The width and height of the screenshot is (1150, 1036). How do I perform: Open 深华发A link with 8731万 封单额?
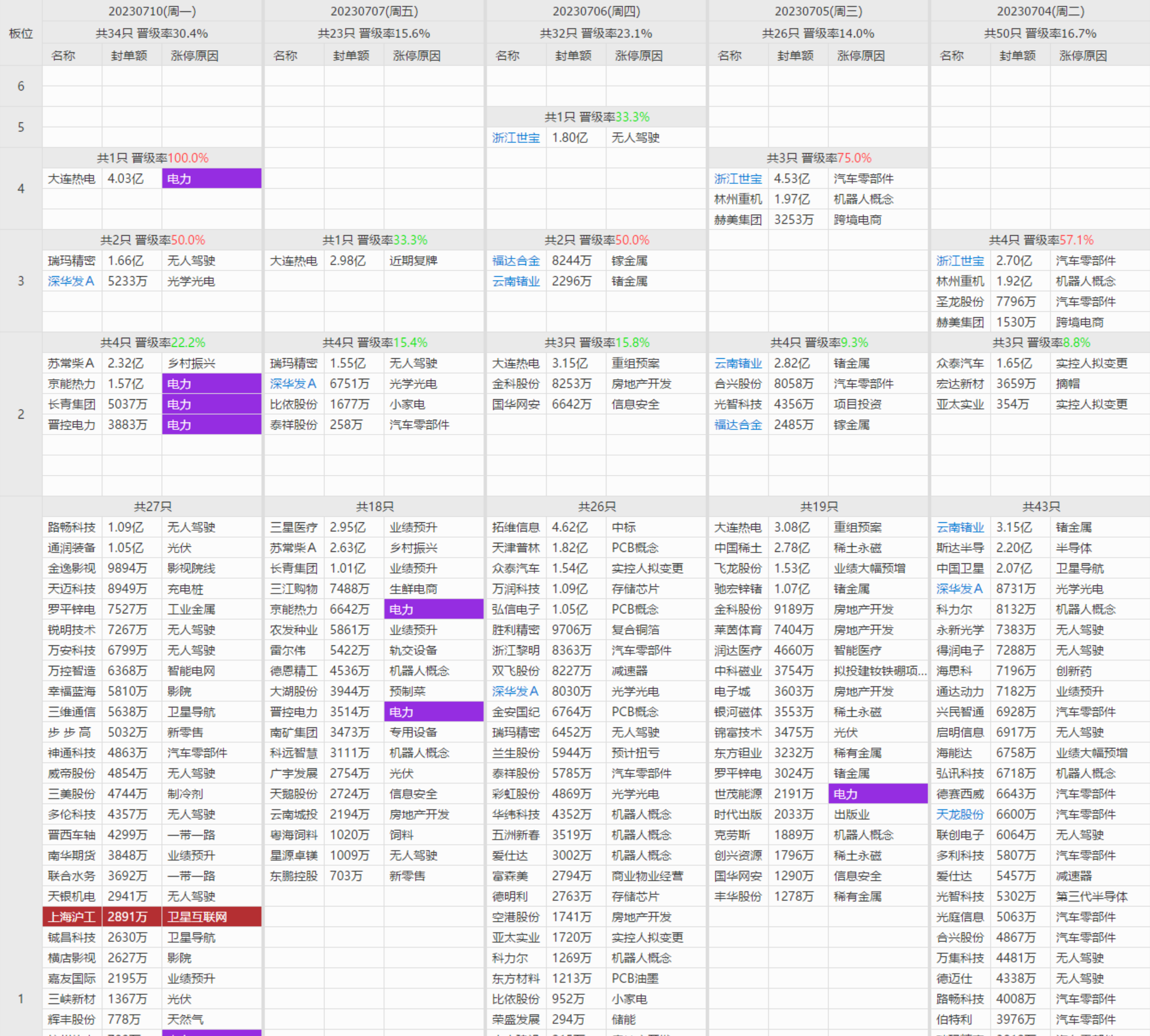tap(960, 589)
